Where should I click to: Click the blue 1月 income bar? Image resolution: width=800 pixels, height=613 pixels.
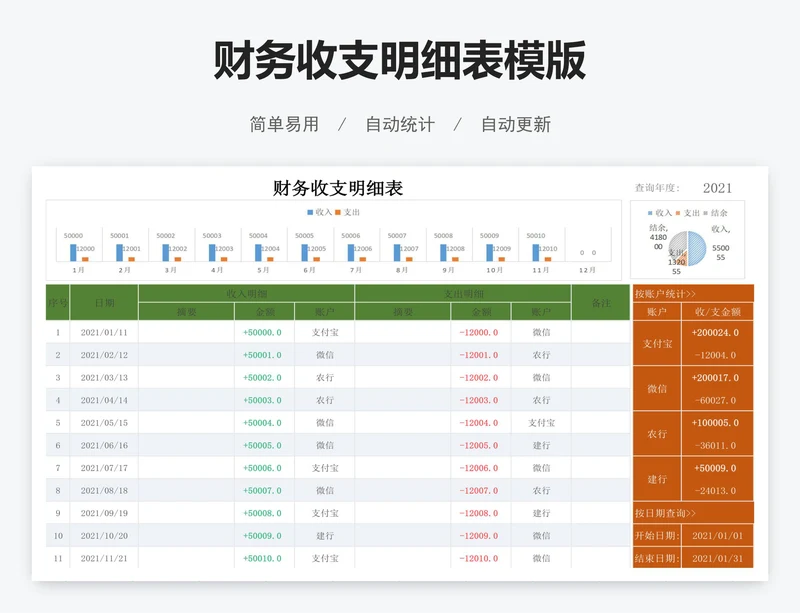coord(73,253)
